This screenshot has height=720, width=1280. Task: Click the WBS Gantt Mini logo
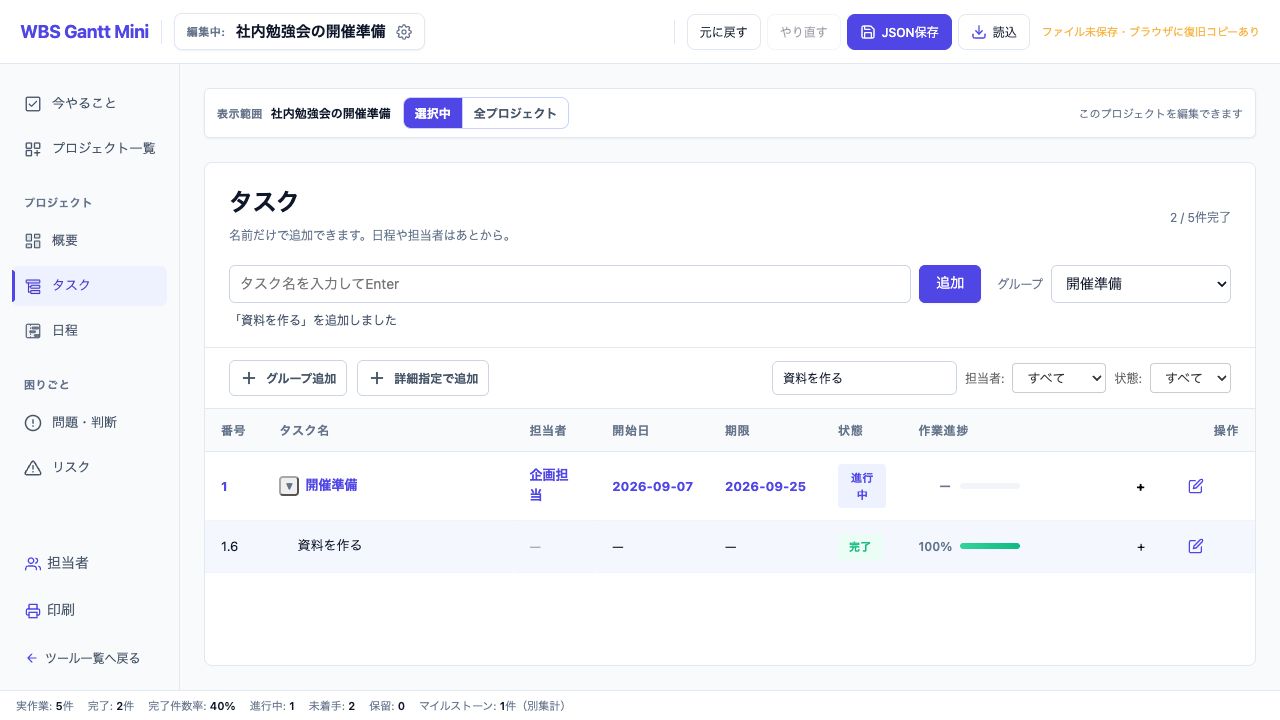point(84,31)
